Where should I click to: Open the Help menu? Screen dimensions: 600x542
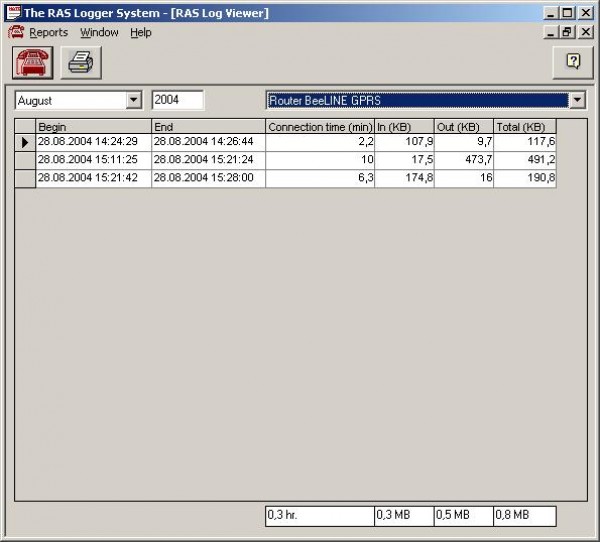pos(141,32)
